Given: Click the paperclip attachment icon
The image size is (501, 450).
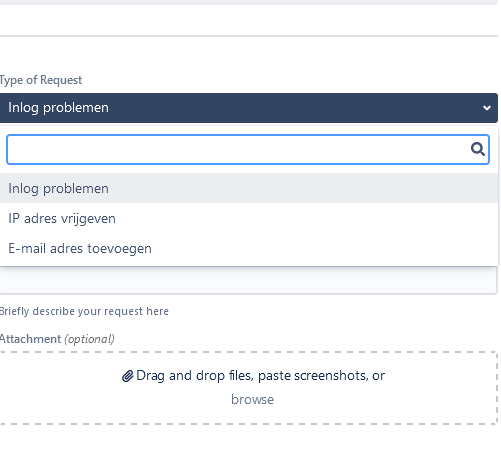Looking at the screenshot, I should pos(127,376).
